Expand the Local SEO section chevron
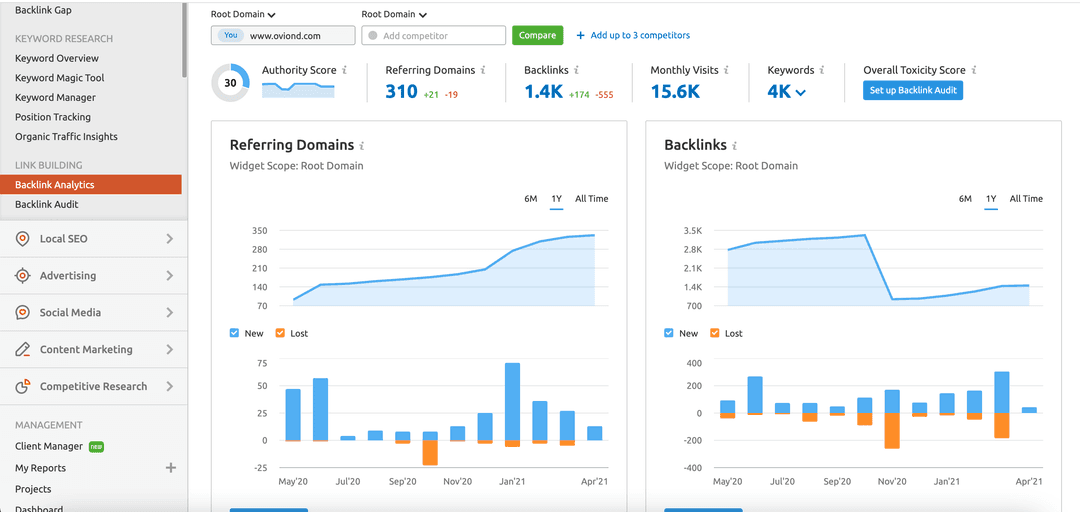 pyautogui.click(x=169, y=239)
